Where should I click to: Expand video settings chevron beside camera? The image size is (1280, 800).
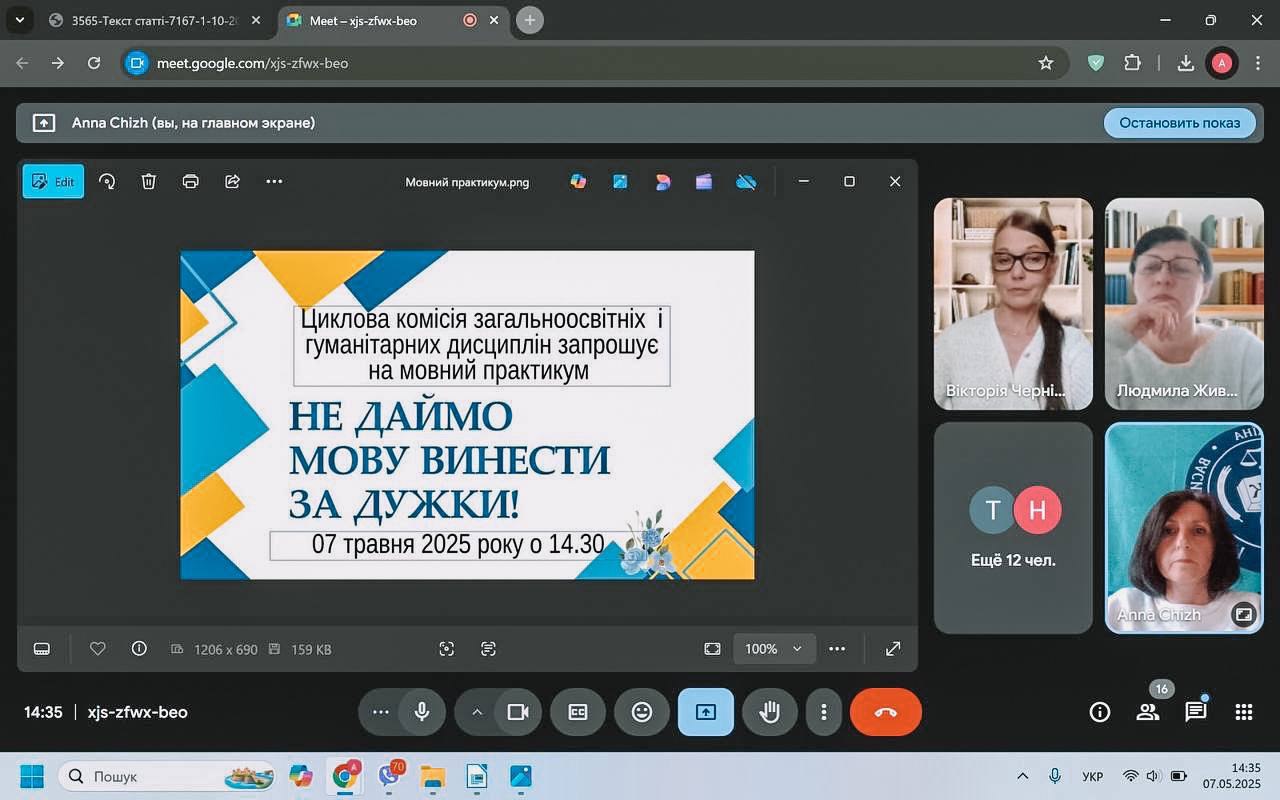click(x=477, y=712)
